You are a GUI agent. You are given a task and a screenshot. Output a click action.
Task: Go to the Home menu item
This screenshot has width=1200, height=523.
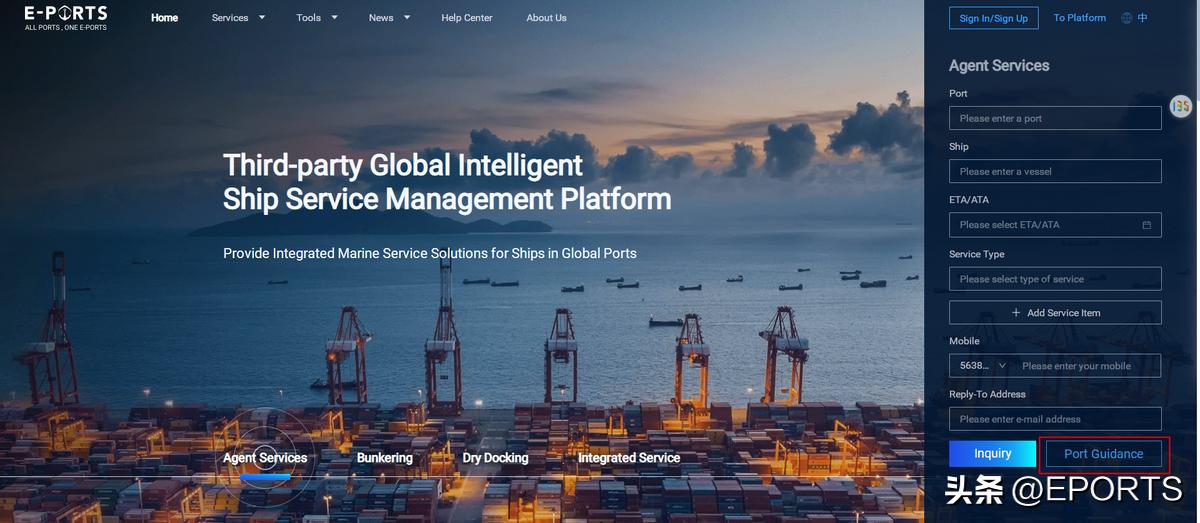coord(165,18)
